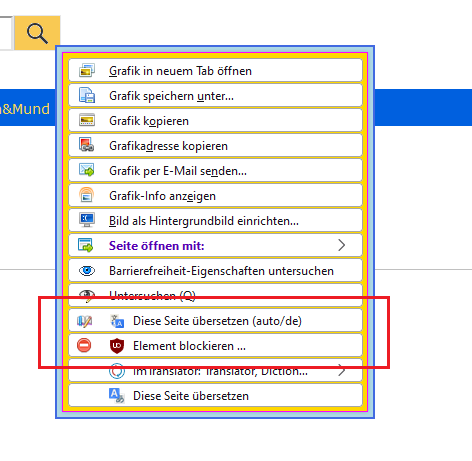The image size is (472, 461).
Task: Click translate icon before 'Diese Seite übersetzen (auto/de)'
Action: (117, 321)
